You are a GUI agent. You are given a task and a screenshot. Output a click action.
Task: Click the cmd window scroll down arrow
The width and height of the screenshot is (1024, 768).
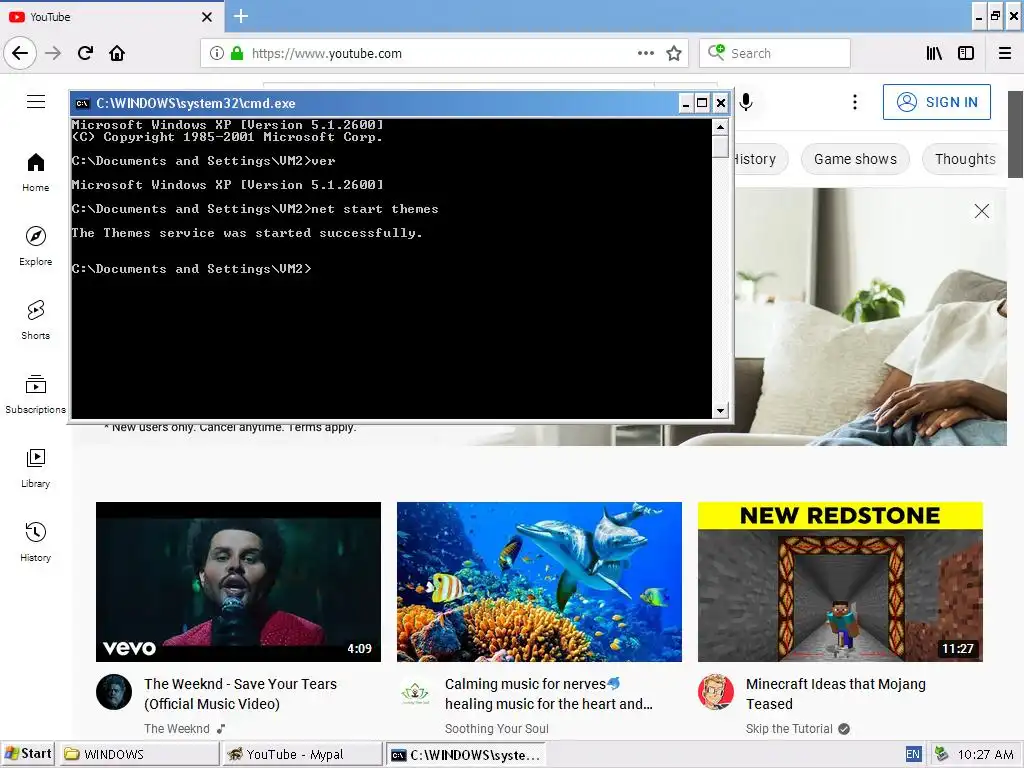(x=720, y=411)
